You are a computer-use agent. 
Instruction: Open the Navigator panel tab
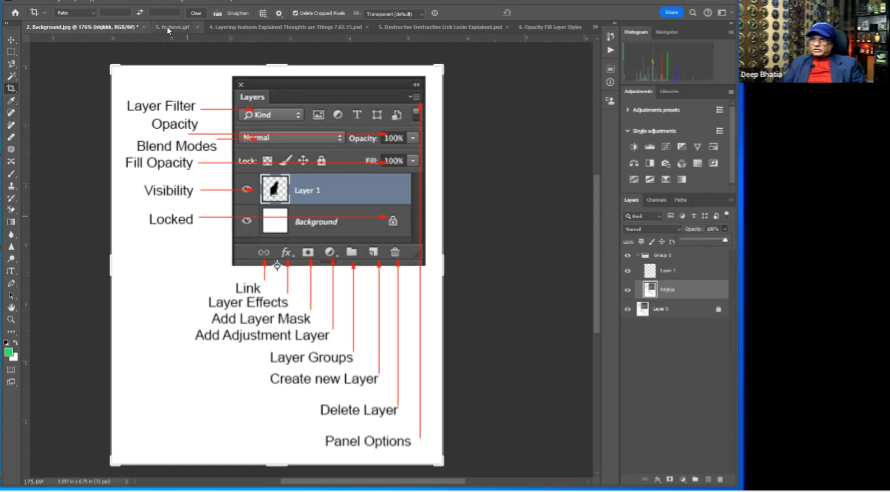point(667,32)
